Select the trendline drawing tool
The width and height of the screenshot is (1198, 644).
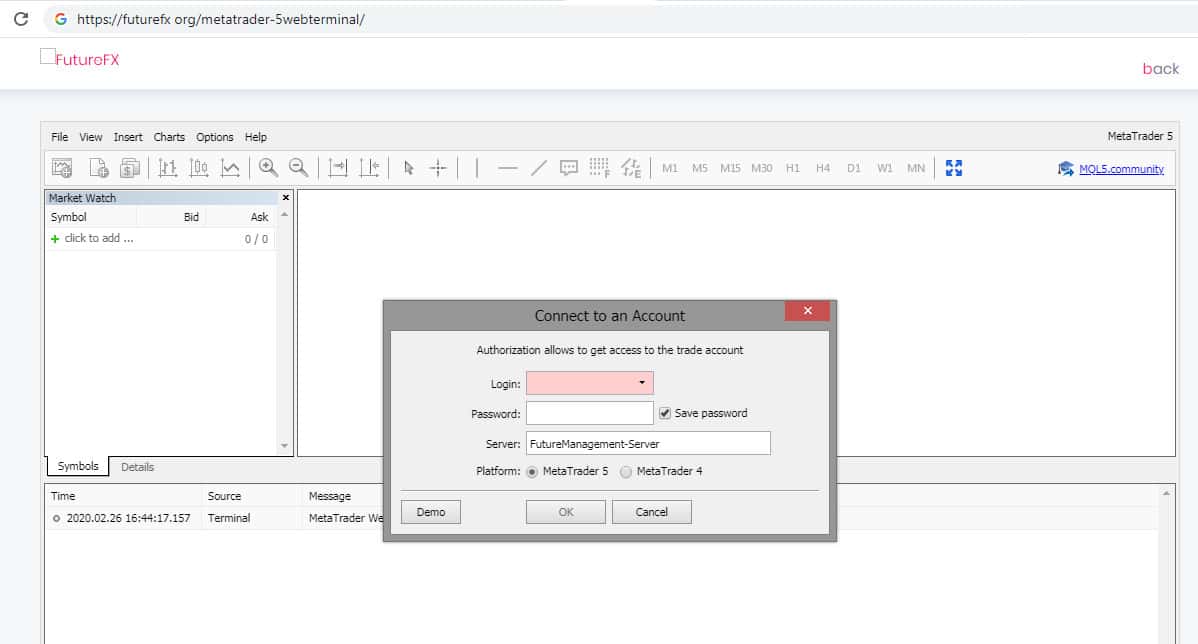[x=538, y=168]
